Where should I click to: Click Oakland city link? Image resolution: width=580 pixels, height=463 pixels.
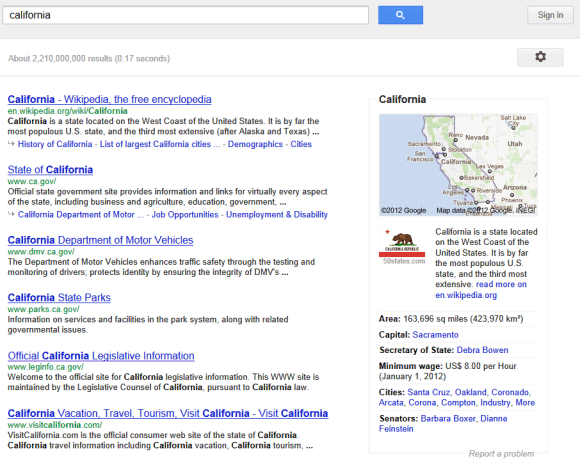point(471,392)
